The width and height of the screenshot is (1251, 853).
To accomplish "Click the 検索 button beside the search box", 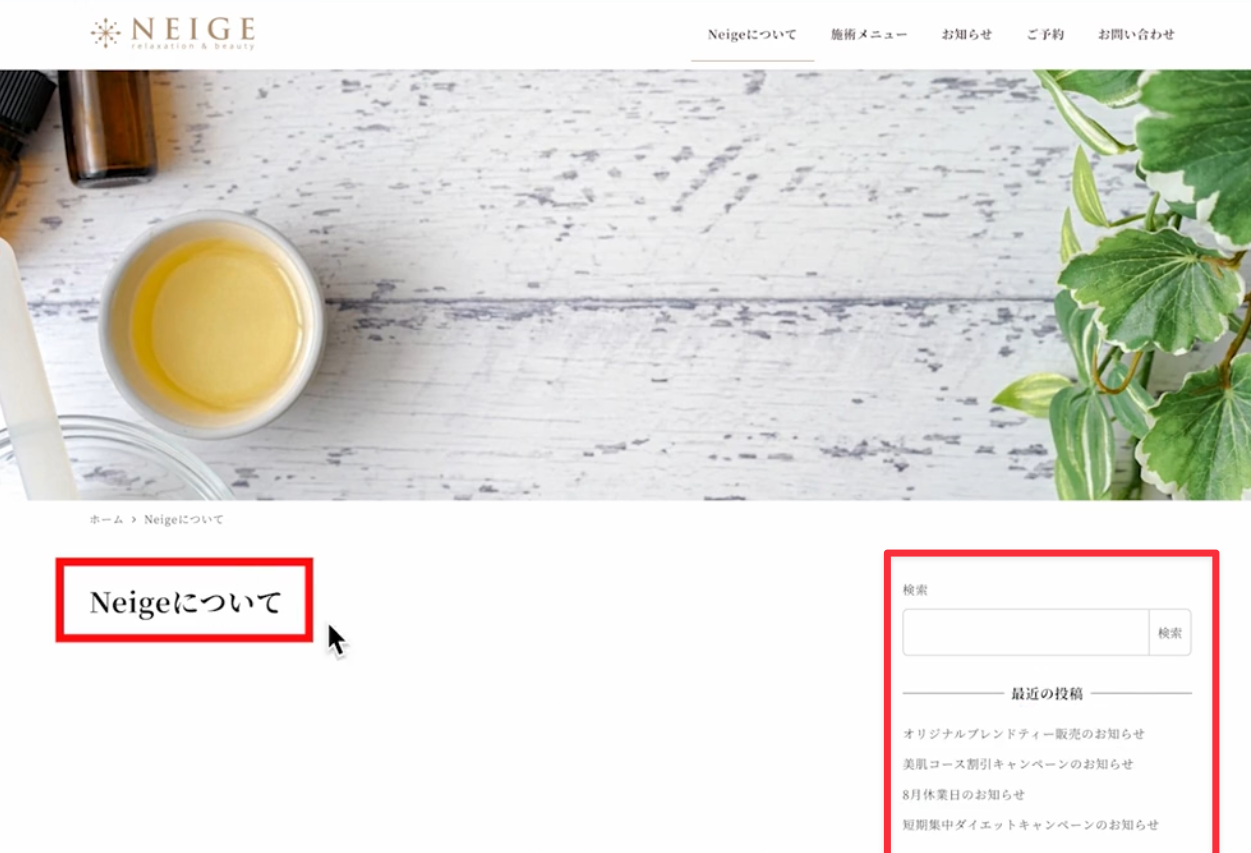I will click(1170, 632).
